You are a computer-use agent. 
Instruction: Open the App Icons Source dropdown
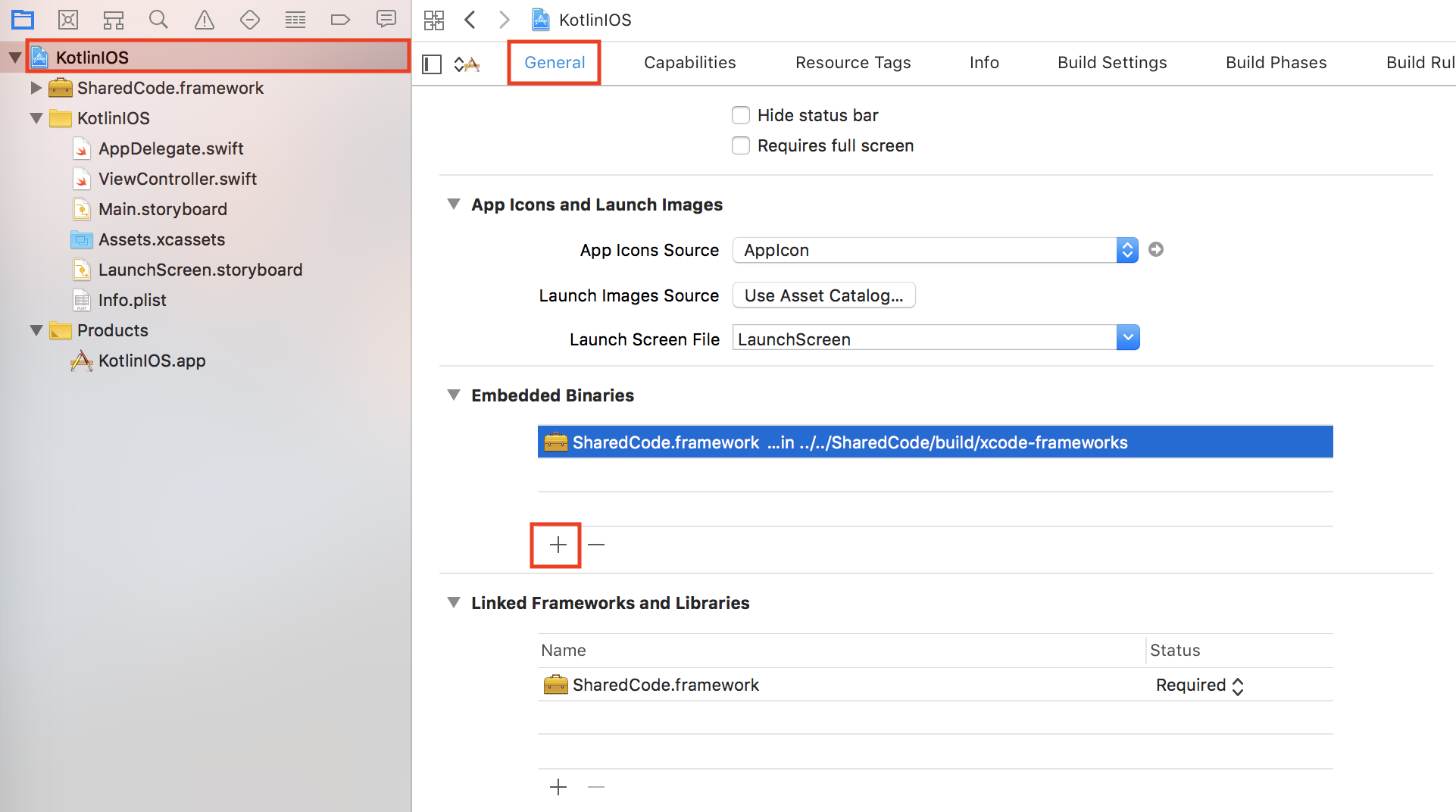click(x=1127, y=250)
